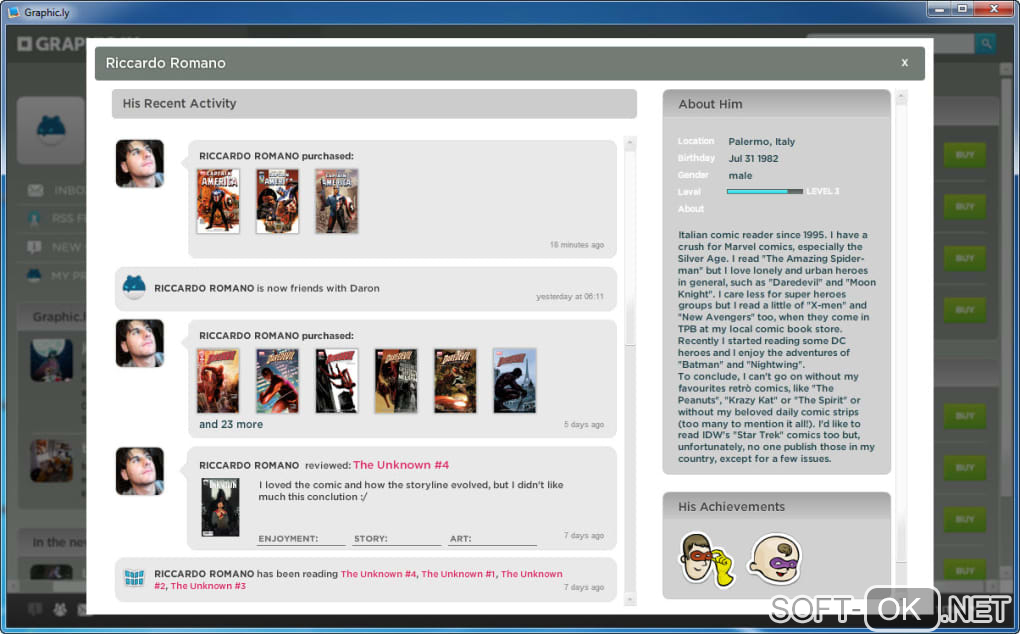Open second Captain America purchased cover

pos(277,201)
